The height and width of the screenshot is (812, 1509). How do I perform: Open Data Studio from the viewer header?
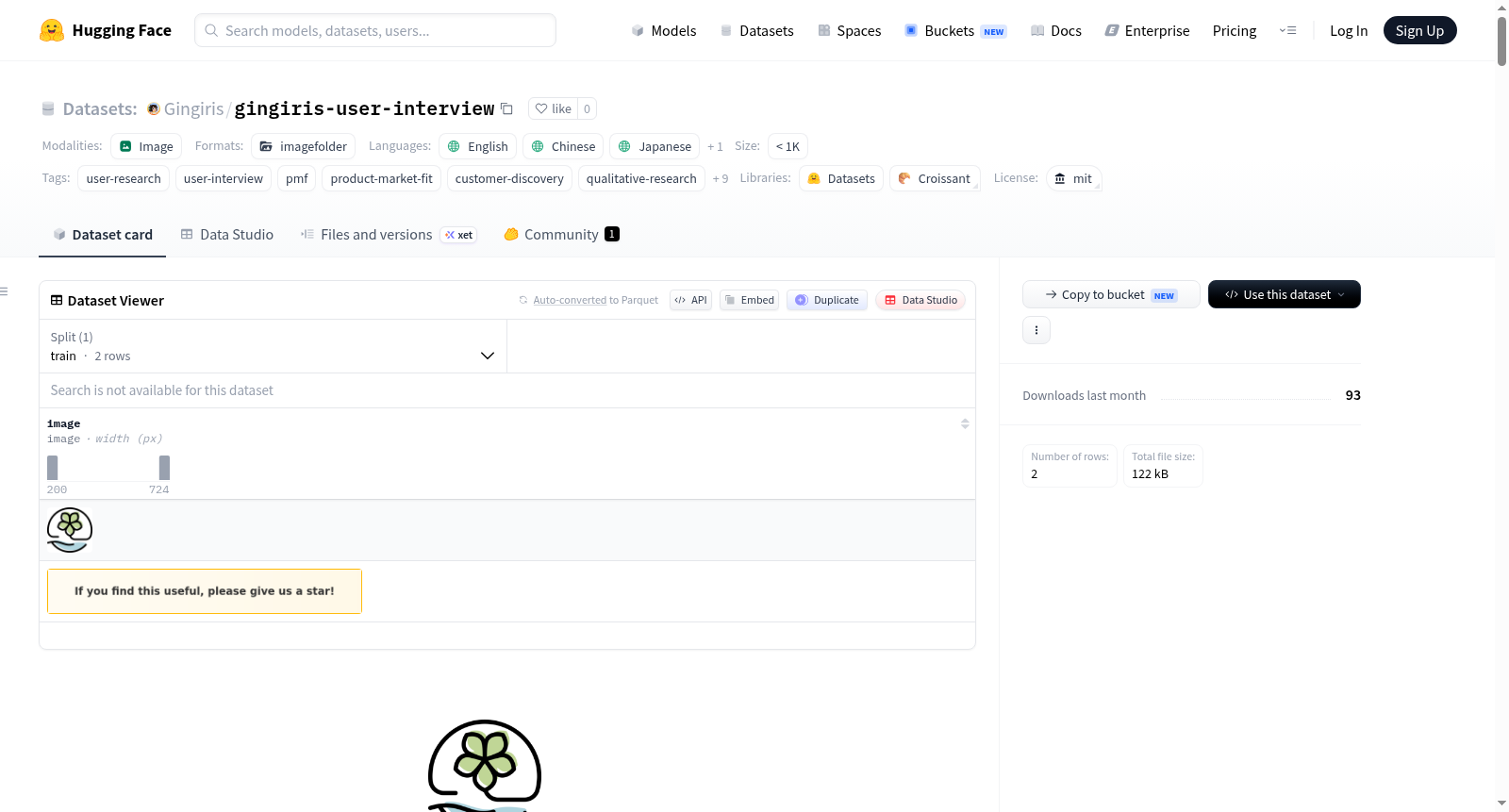coord(920,300)
